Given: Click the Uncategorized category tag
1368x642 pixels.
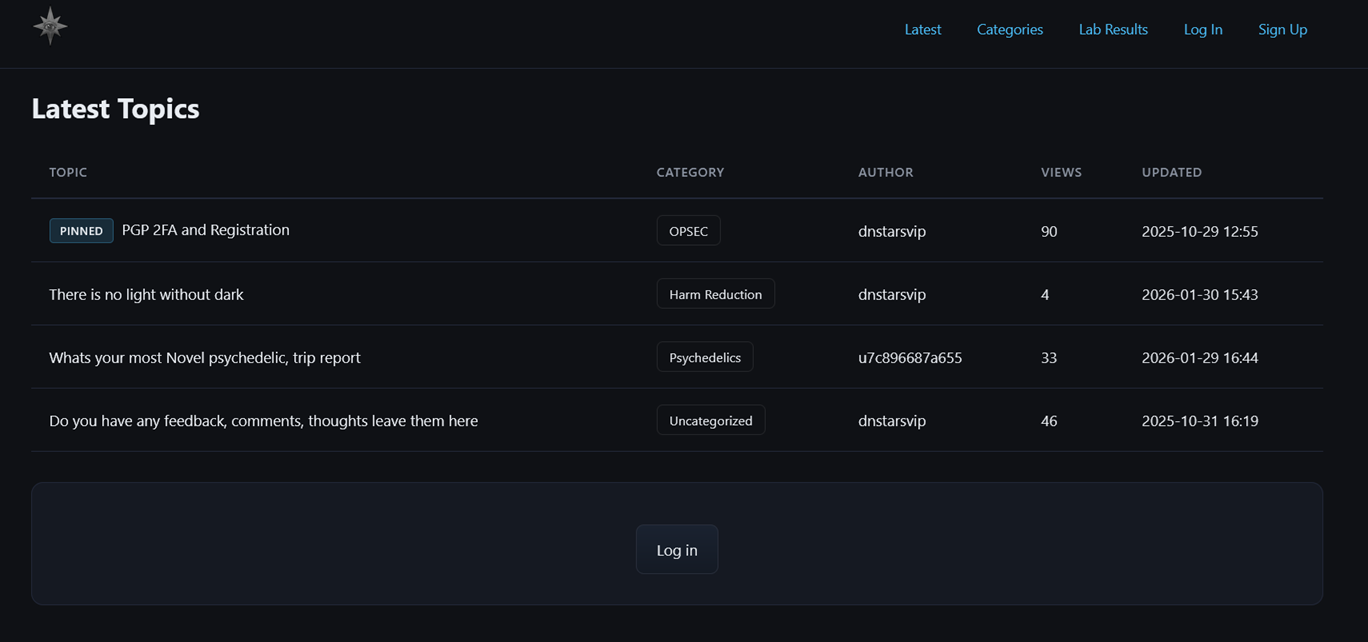Looking at the screenshot, I should [710, 420].
